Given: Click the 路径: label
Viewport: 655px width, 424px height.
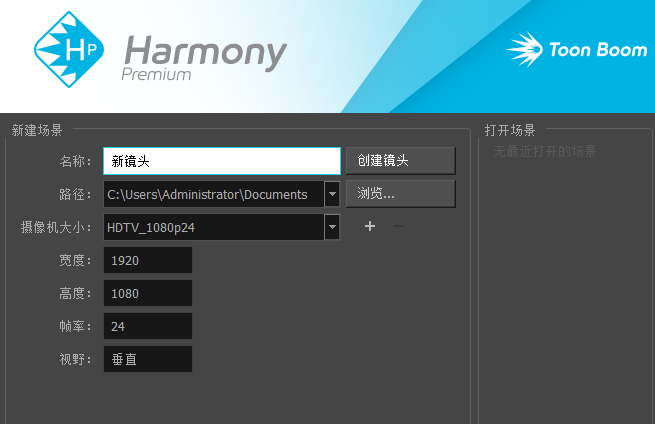Looking at the screenshot, I should click(x=75, y=194).
